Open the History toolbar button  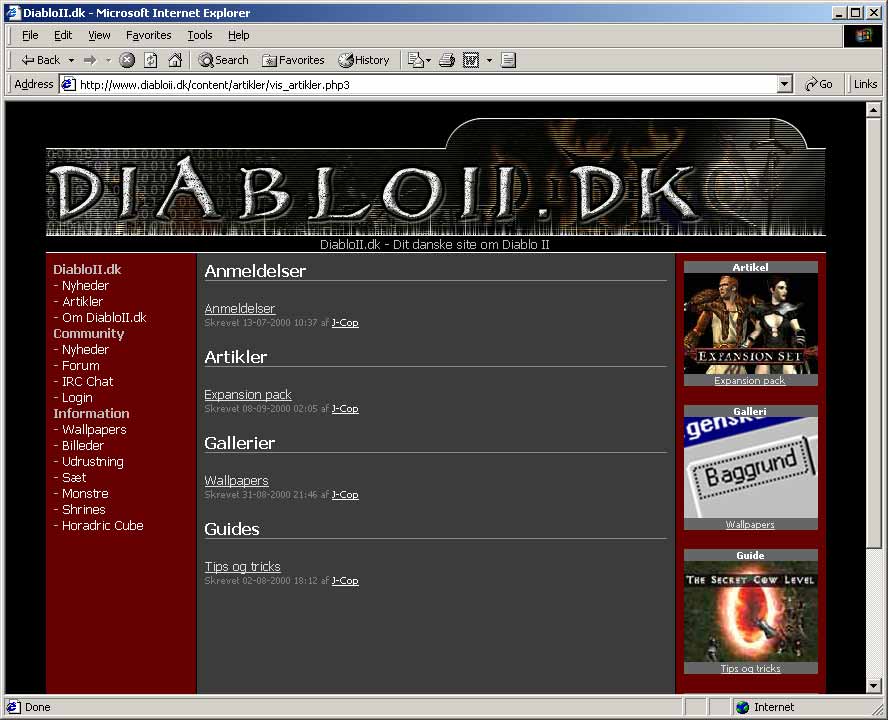click(x=364, y=60)
